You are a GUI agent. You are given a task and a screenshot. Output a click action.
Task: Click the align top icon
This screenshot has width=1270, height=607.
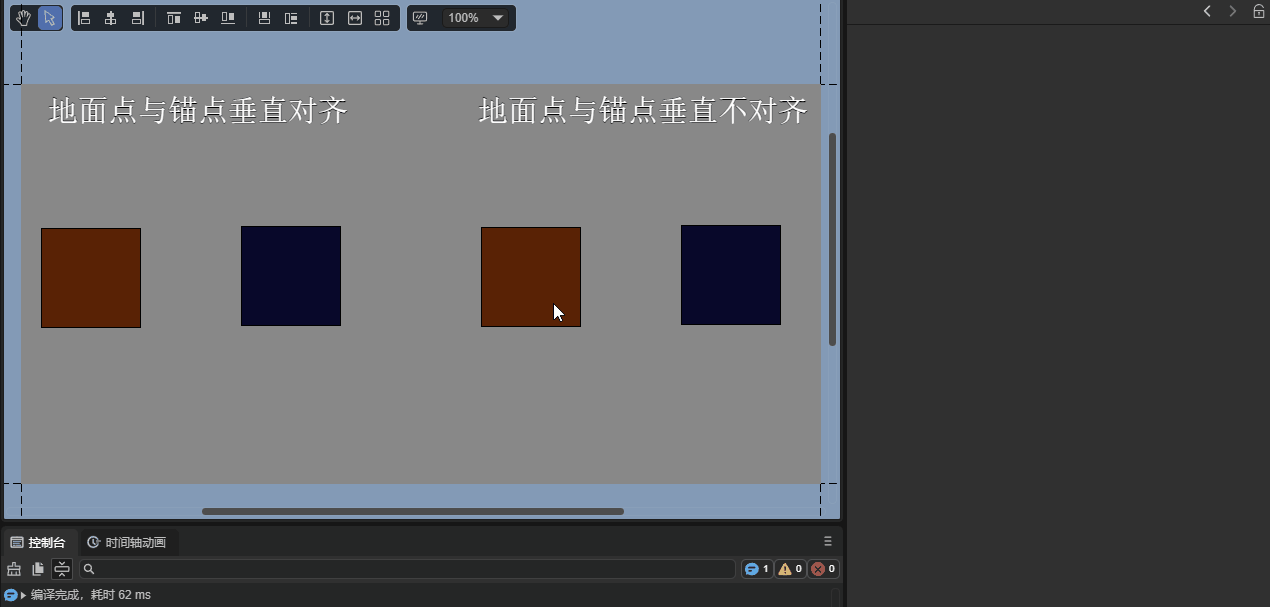174,17
